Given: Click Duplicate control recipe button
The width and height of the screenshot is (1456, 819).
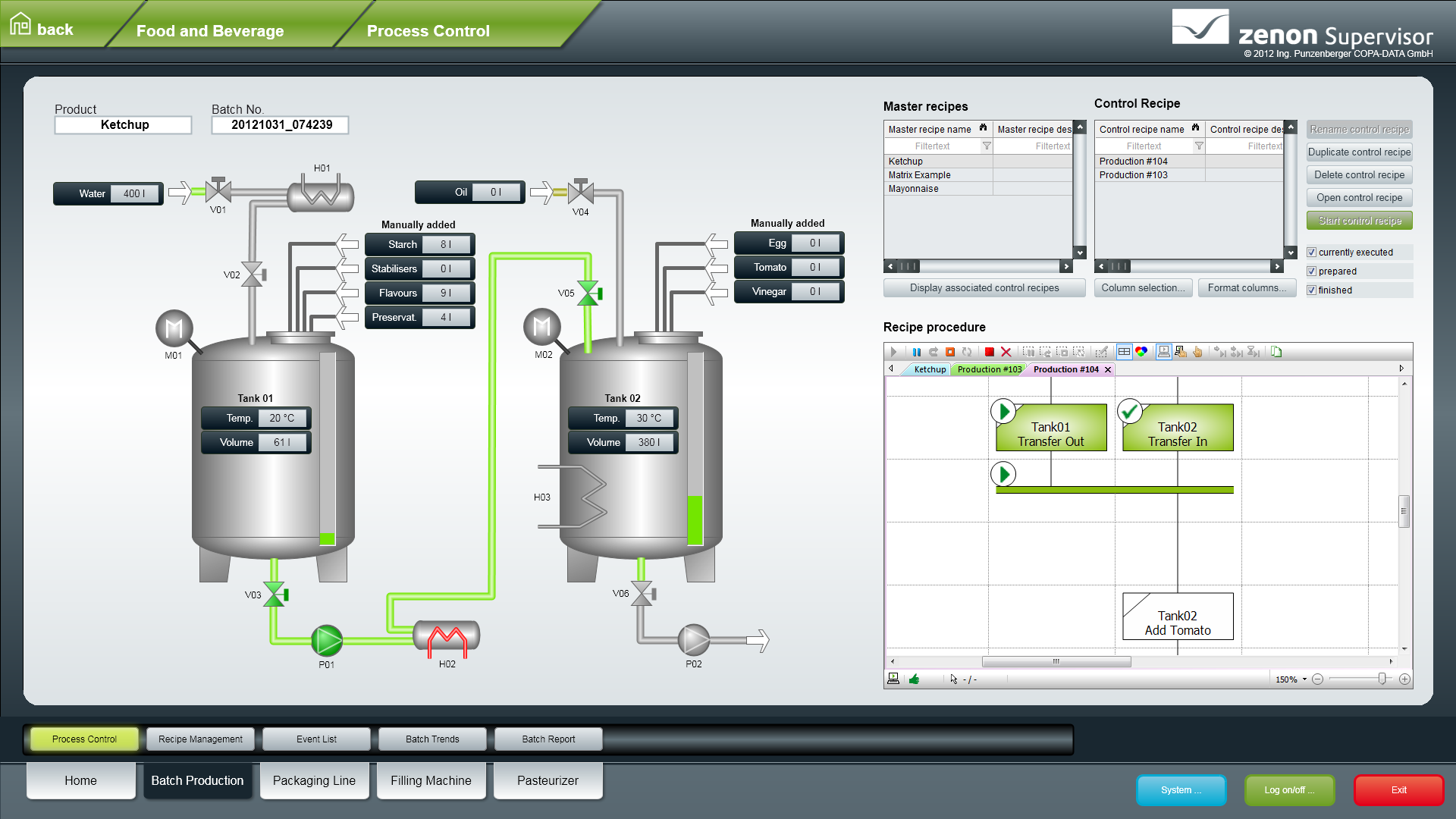Looking at the screenshot, I should coord(1359,152).
